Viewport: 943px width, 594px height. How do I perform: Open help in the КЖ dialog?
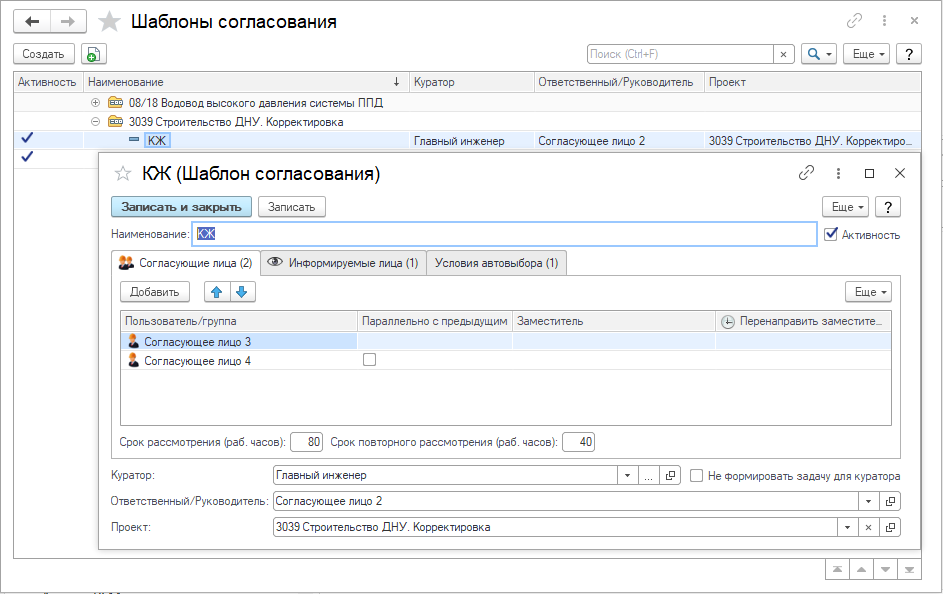887,207
